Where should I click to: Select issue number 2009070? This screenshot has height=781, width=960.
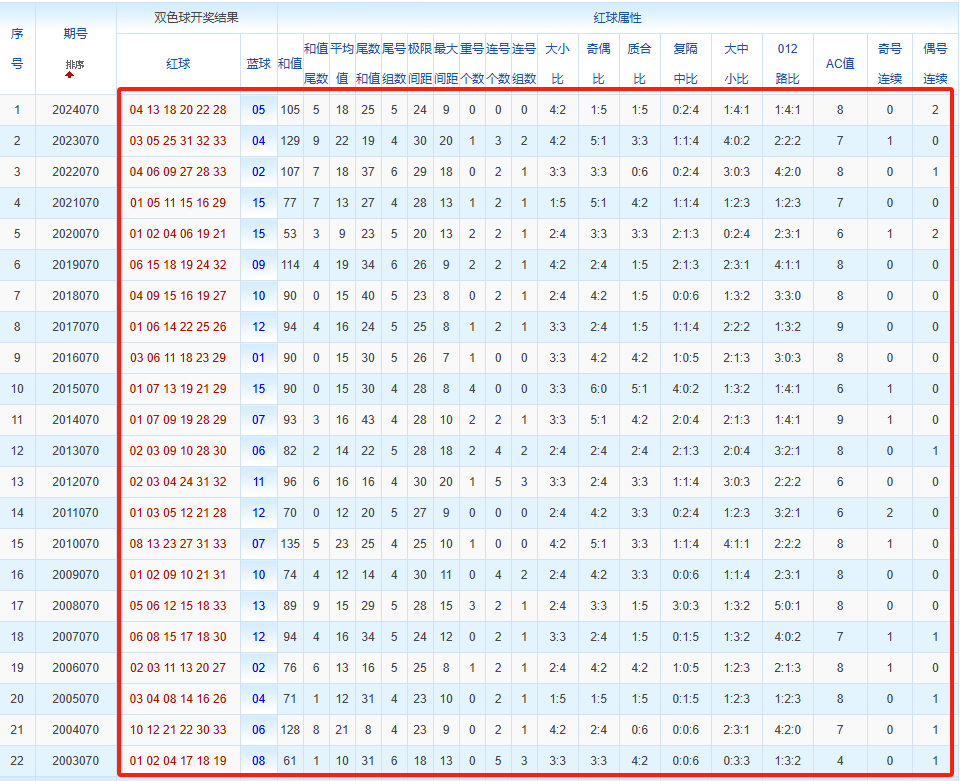[75, 575]
